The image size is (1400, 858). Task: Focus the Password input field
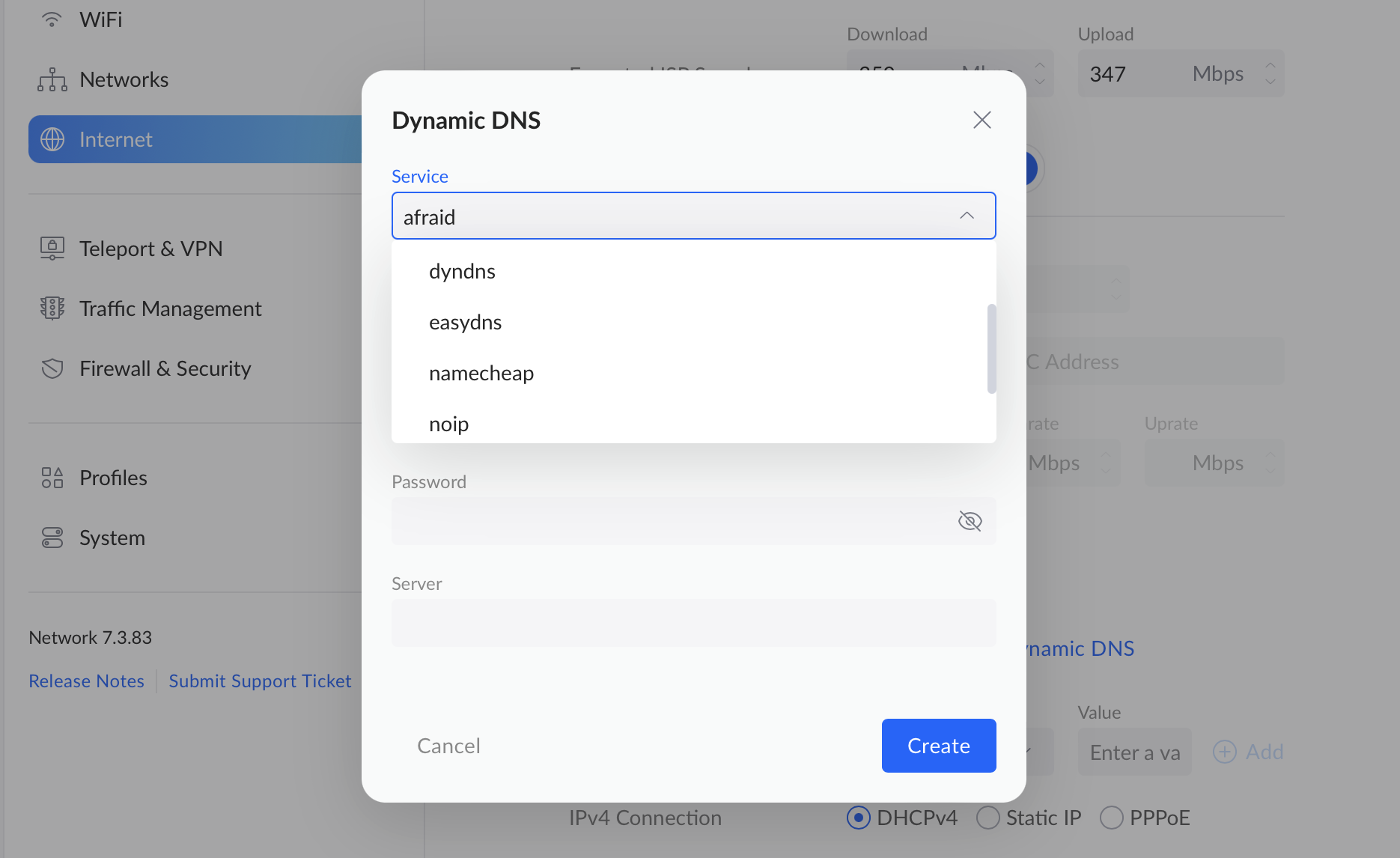coord(693,521)
